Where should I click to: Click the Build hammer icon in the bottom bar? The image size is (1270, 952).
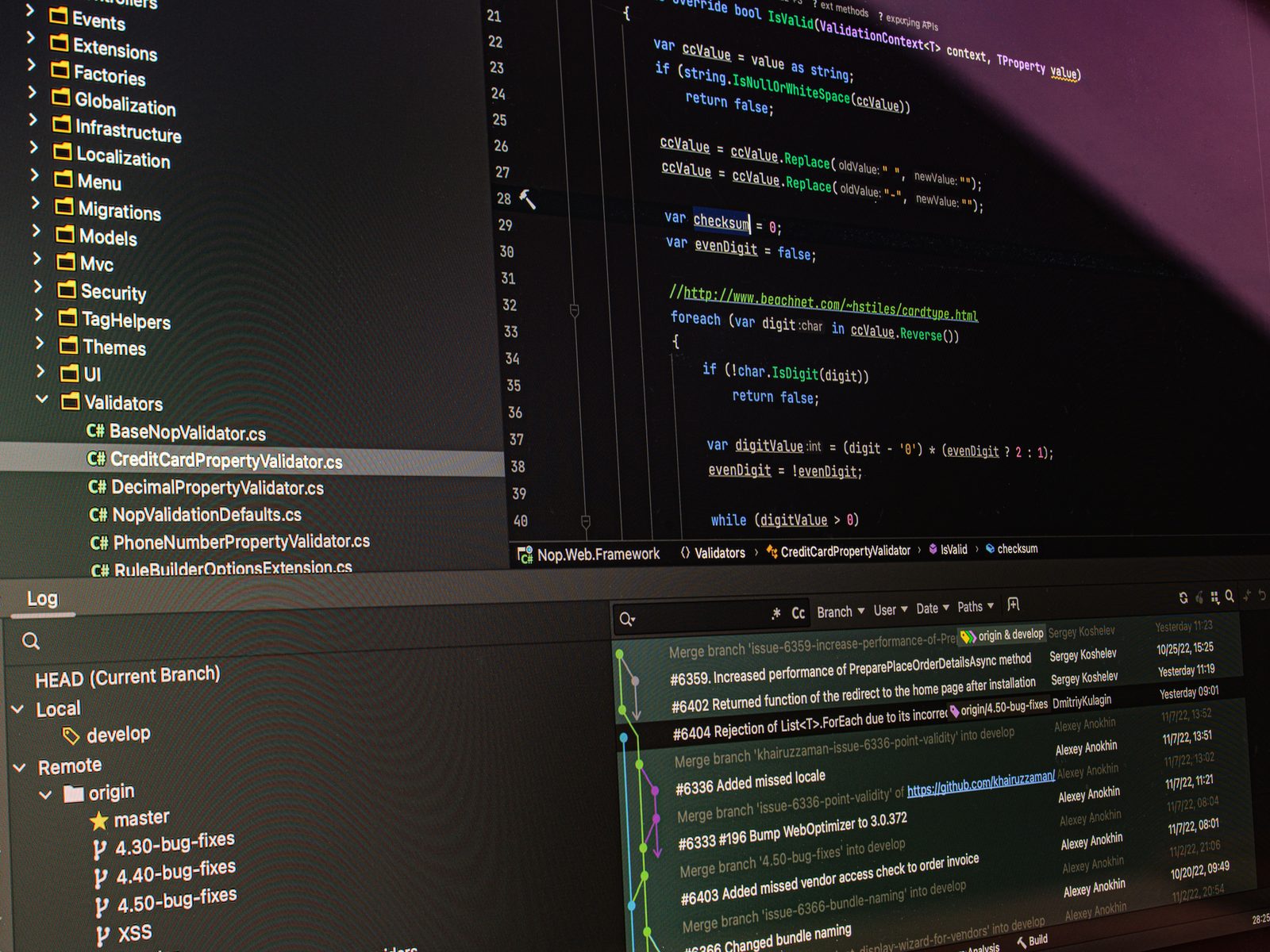point(1022,943)
